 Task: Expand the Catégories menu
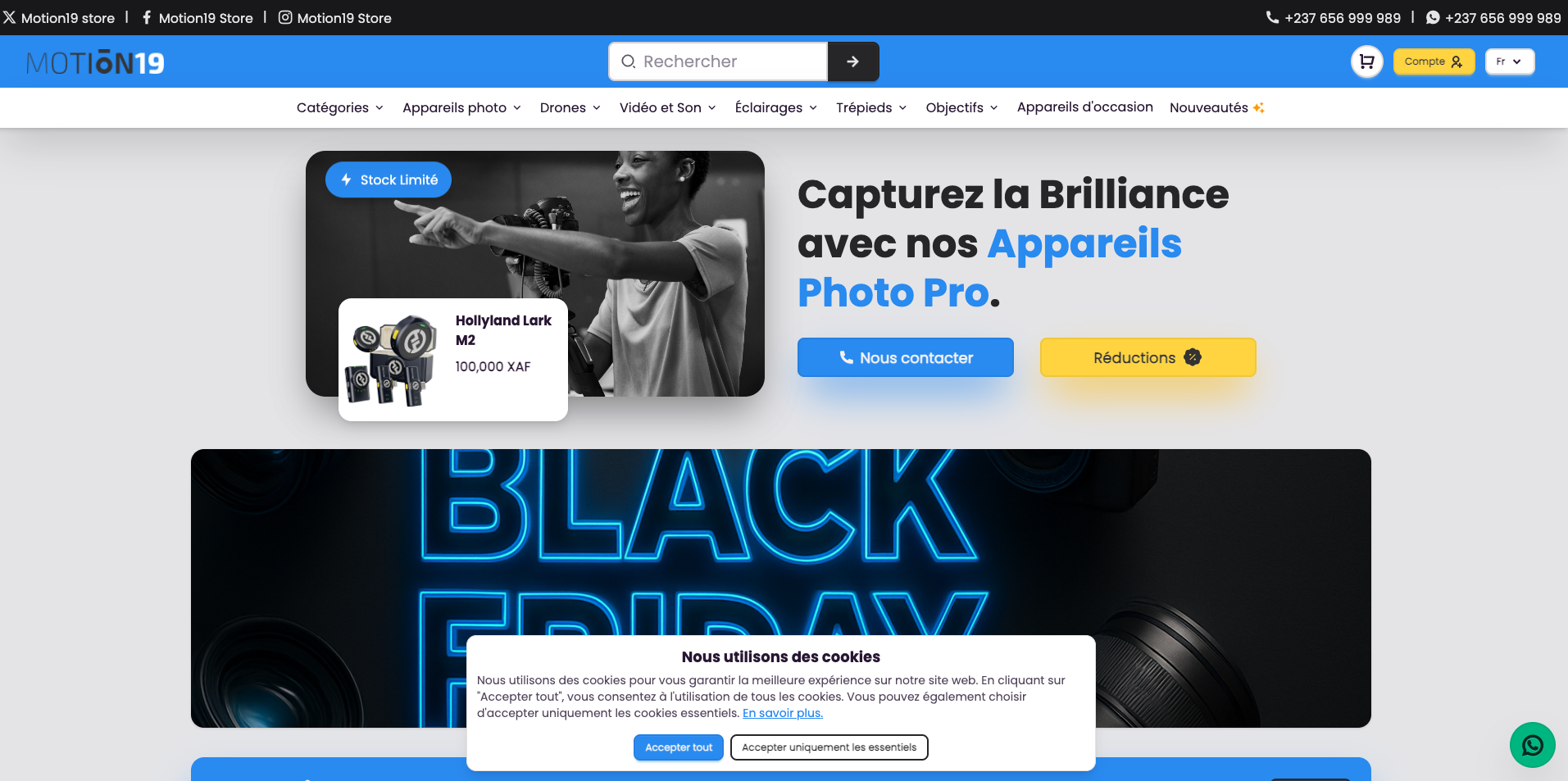[340, 107]
